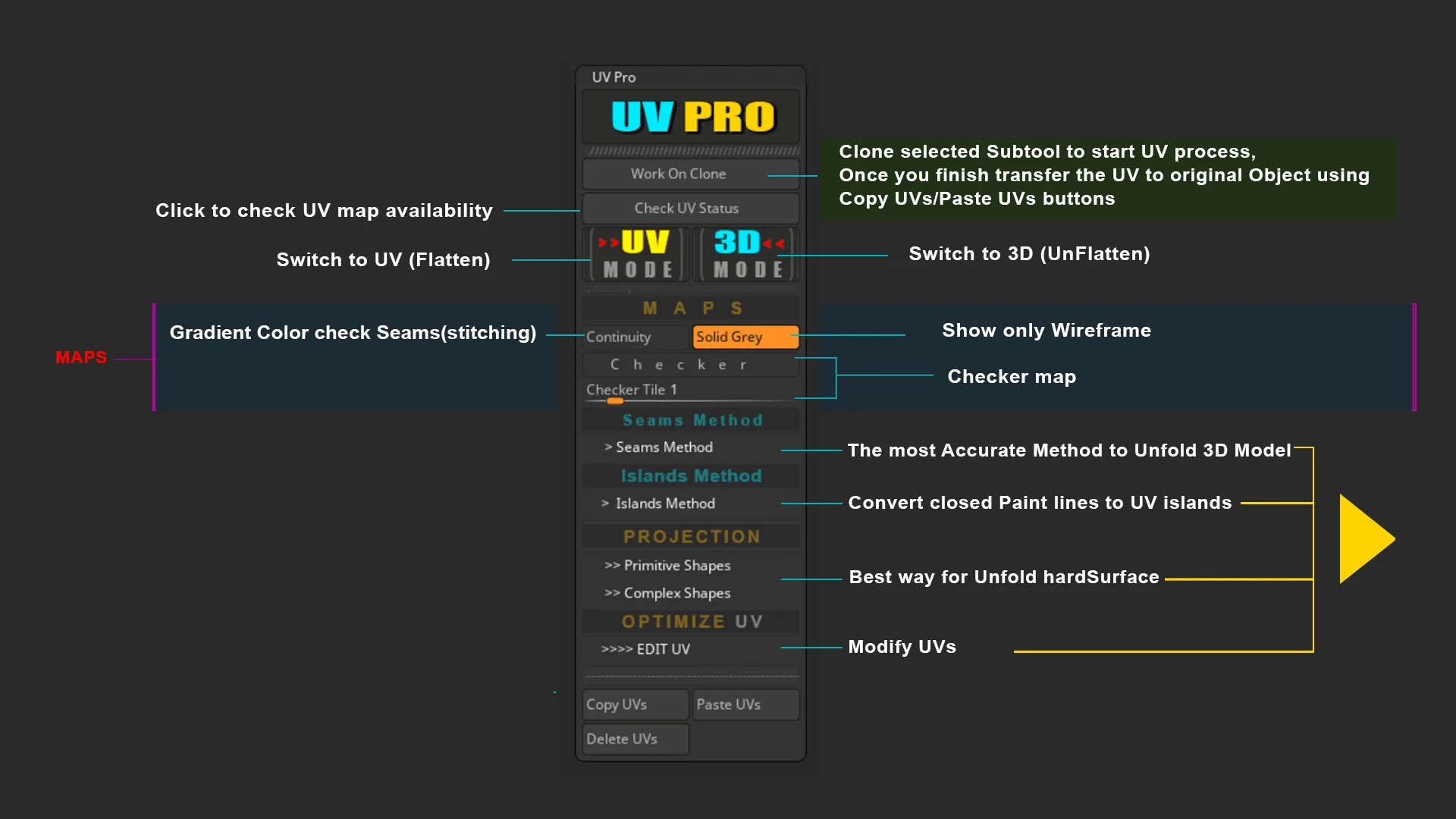Select the MAPS section header
This screenshot has height=819, width=1456.
click(x=690, y=308)
